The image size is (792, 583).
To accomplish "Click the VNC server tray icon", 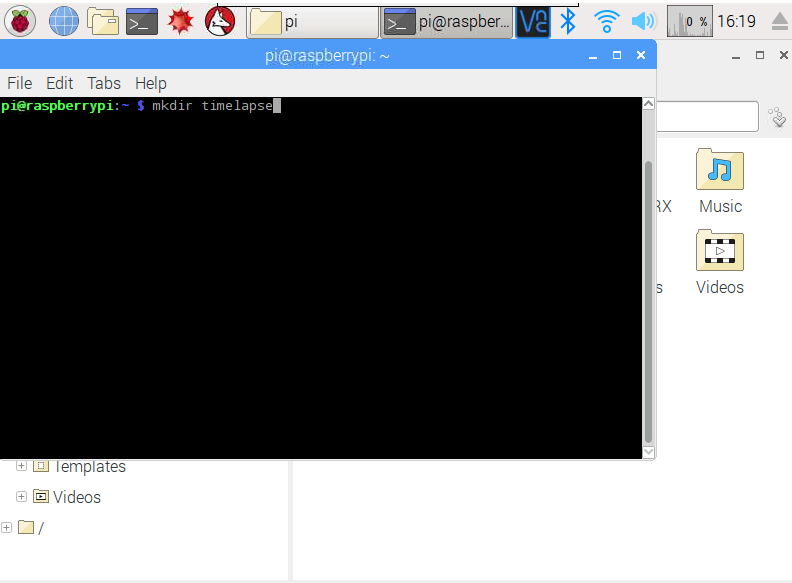I will tap(533, 21).
